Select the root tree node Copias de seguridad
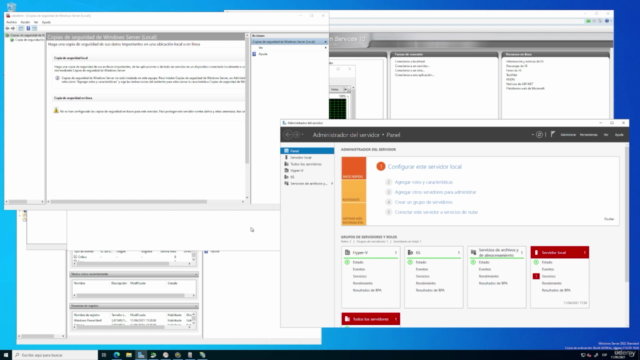 coord(25,35)
